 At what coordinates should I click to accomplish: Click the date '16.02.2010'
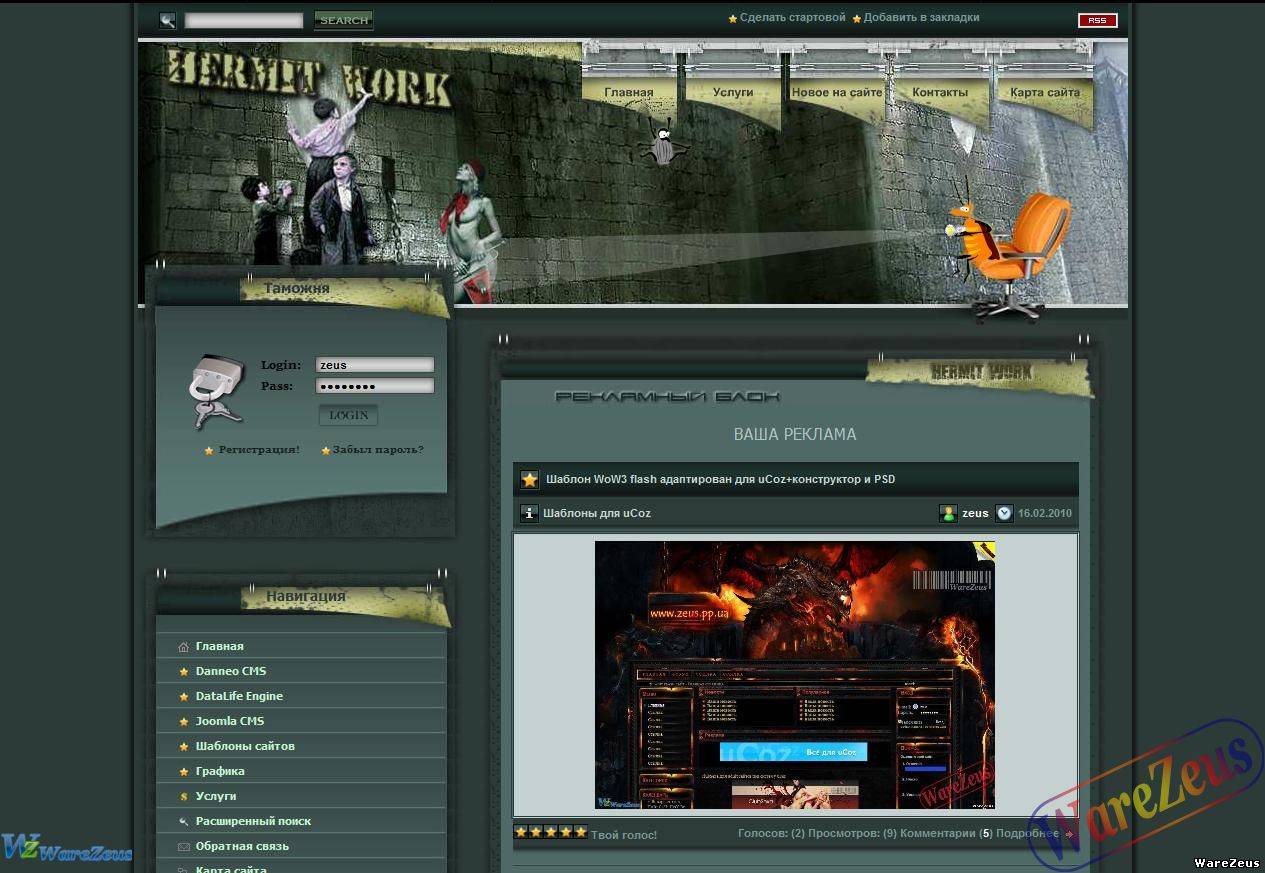click(1045, 513)
